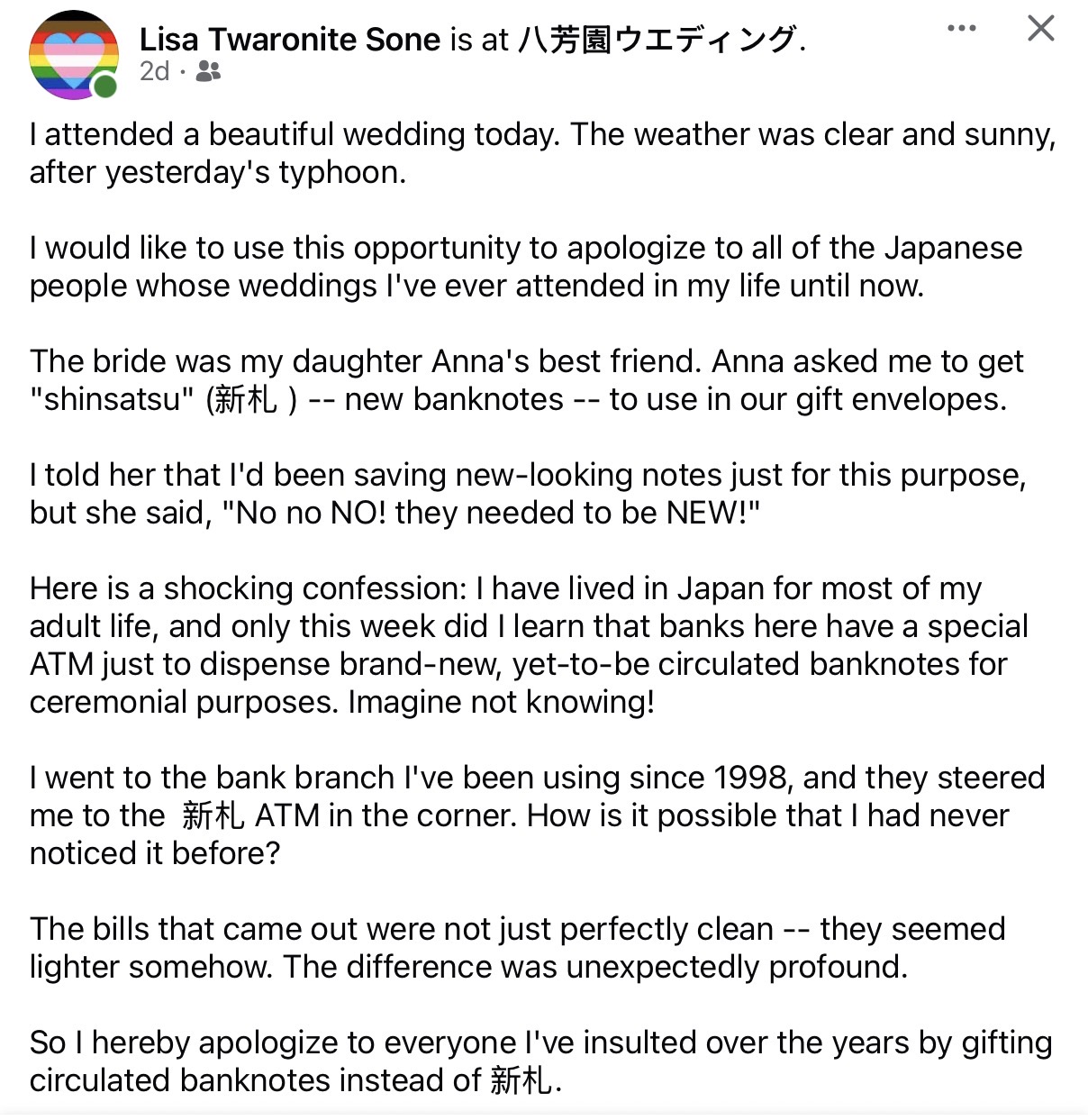Click the 新札 characters inside the parentheses
The height and width of the screenshot is (1120, 1088).
[x=246, y=399]
